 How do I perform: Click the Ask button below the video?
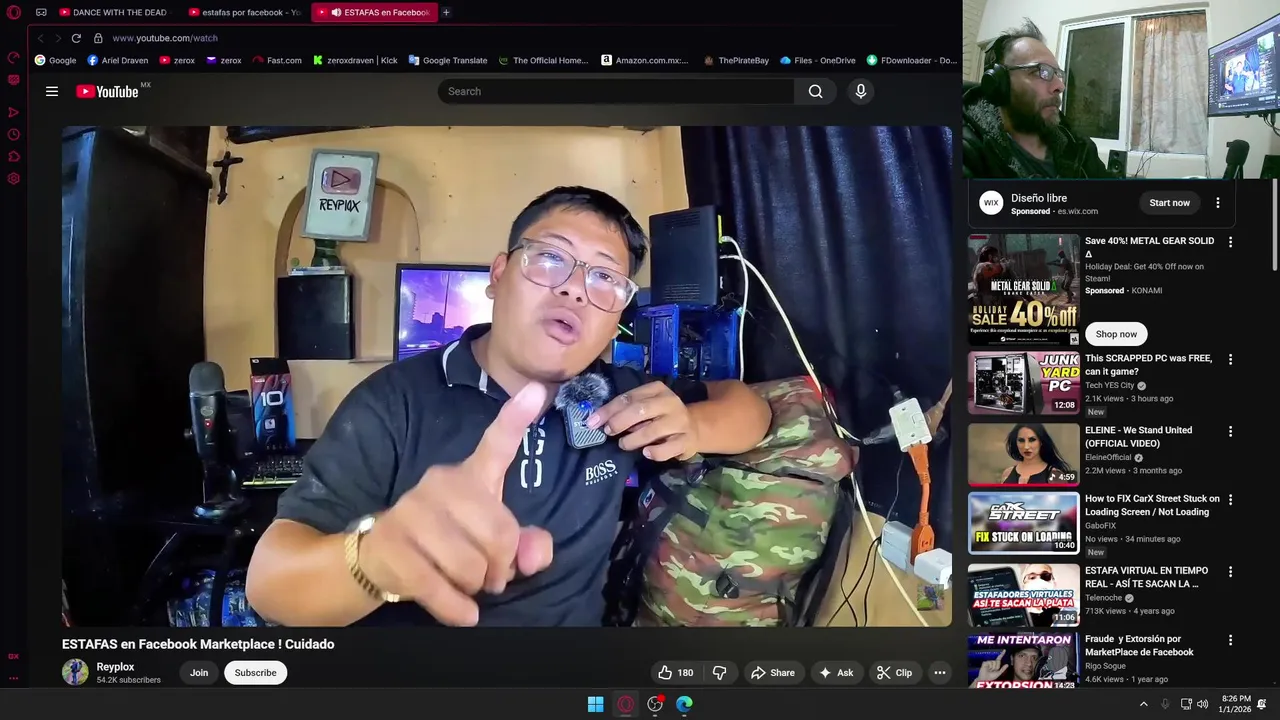(x=836, y=673)
